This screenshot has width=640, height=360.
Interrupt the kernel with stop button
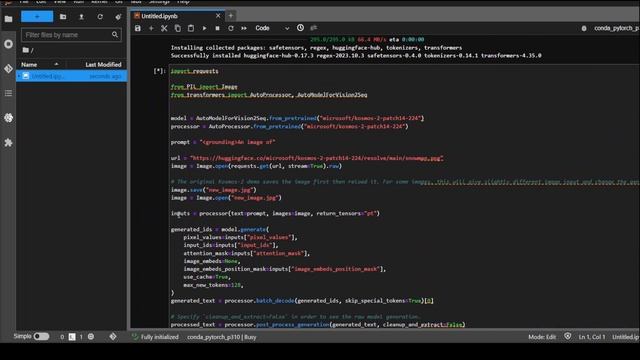[x=217, y=28]
